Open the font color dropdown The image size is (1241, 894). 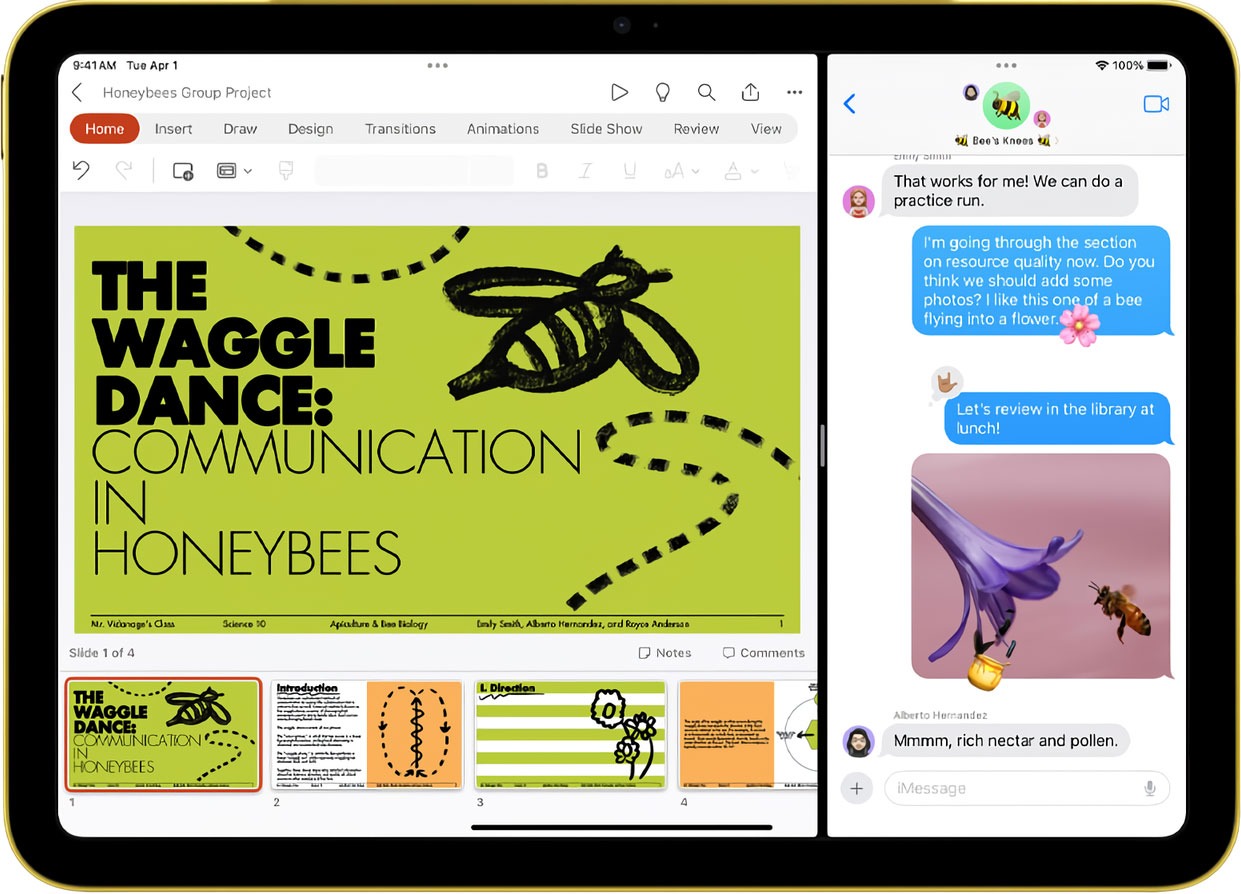(x=740, y=171)
